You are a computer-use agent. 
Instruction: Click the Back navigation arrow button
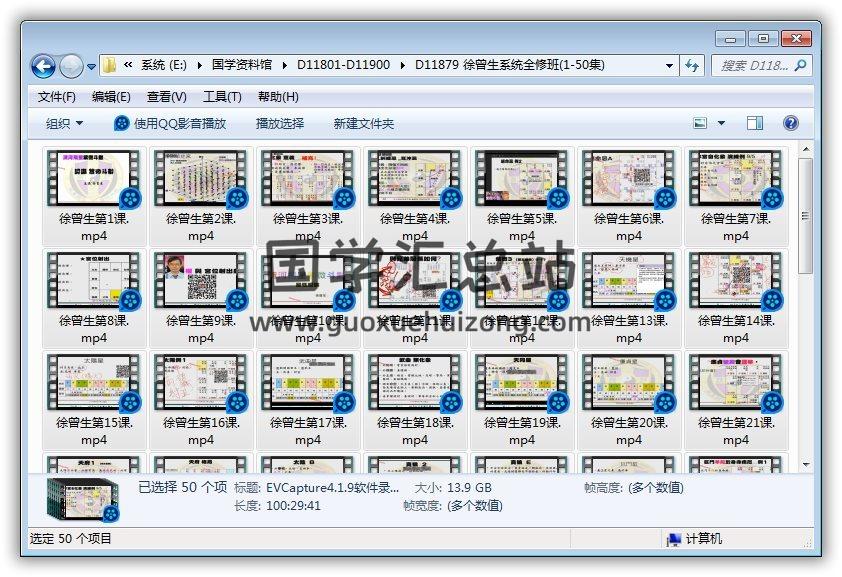click(44, 66)
